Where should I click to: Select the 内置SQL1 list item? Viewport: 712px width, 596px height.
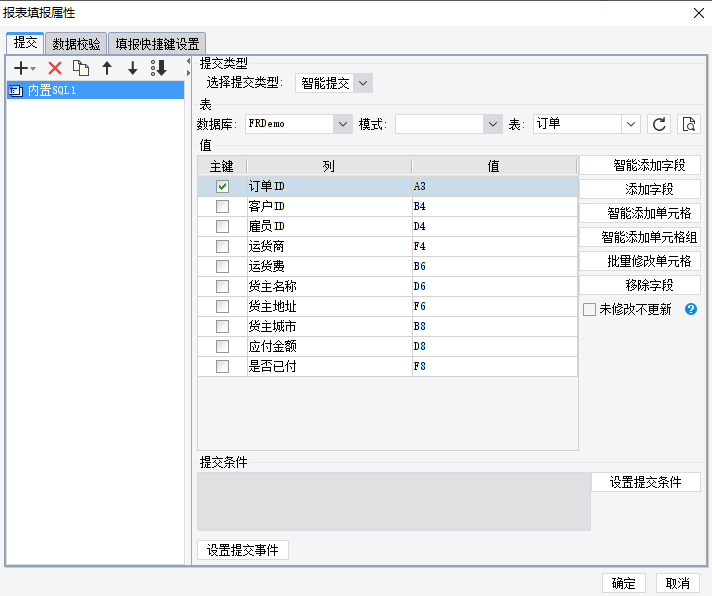pyautogui.click(x=96, y=90)
